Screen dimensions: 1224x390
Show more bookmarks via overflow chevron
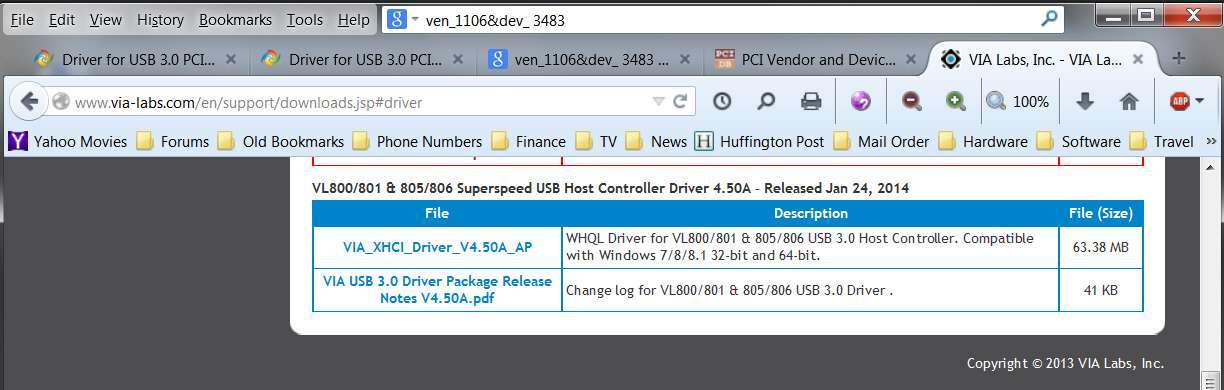[x=1211, y=141]
